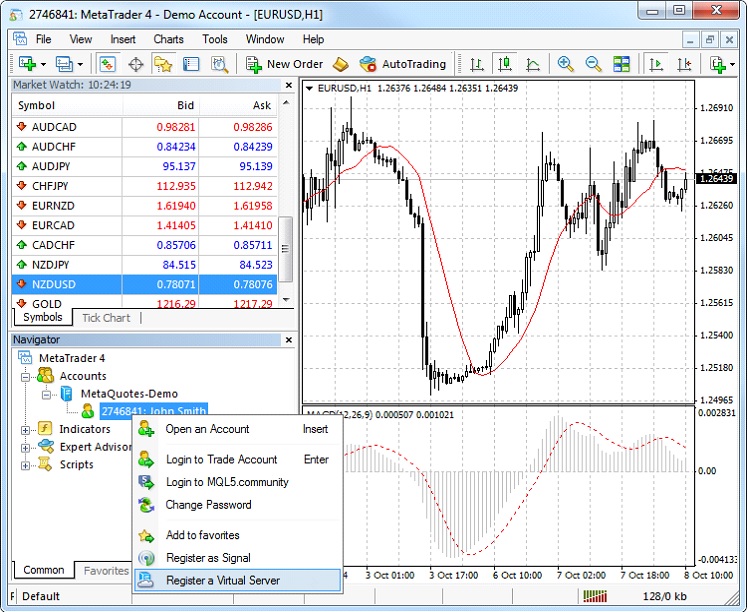Screen dimensions: 748x612
Task: Switch chart to line chart mode
Action: click(x=533, y=64)
